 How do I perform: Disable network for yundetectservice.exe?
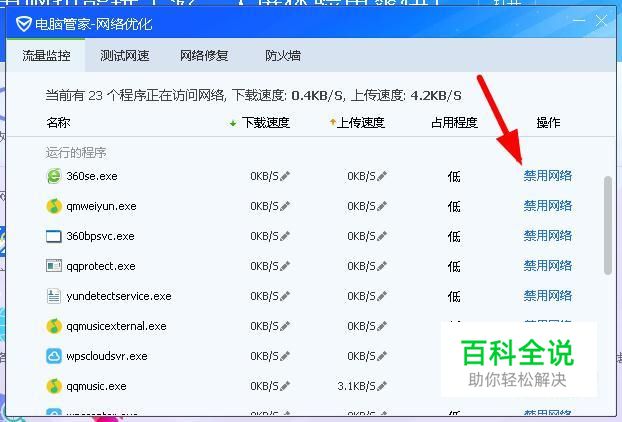(547, 296)
